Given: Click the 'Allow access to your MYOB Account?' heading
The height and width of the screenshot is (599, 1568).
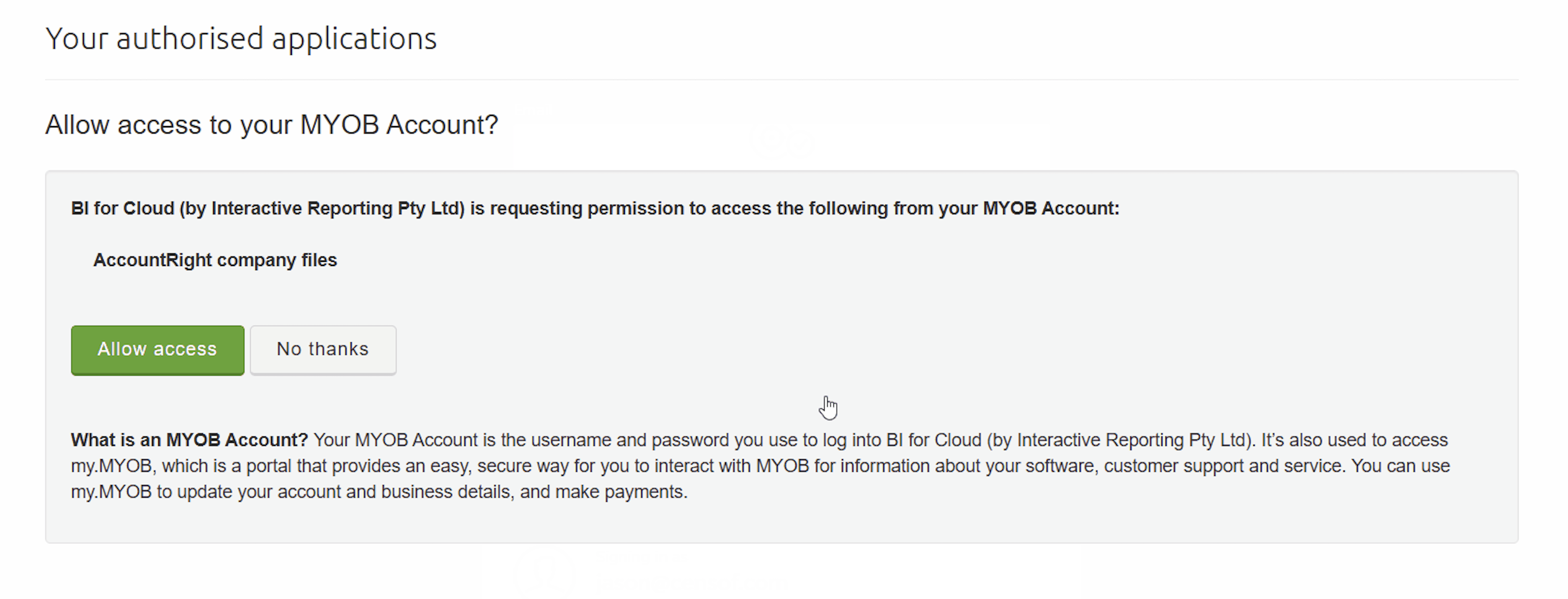Looking at the screenshot, I should click(271, 125).
